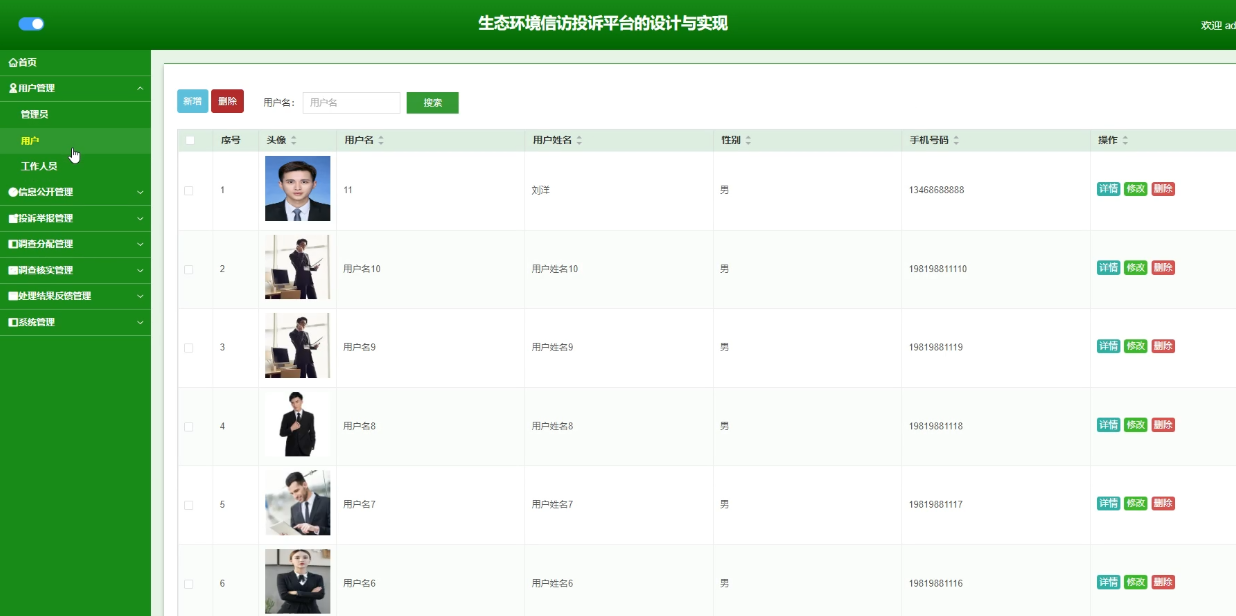Click the blue 新增 button

click(x=192, y=101)
